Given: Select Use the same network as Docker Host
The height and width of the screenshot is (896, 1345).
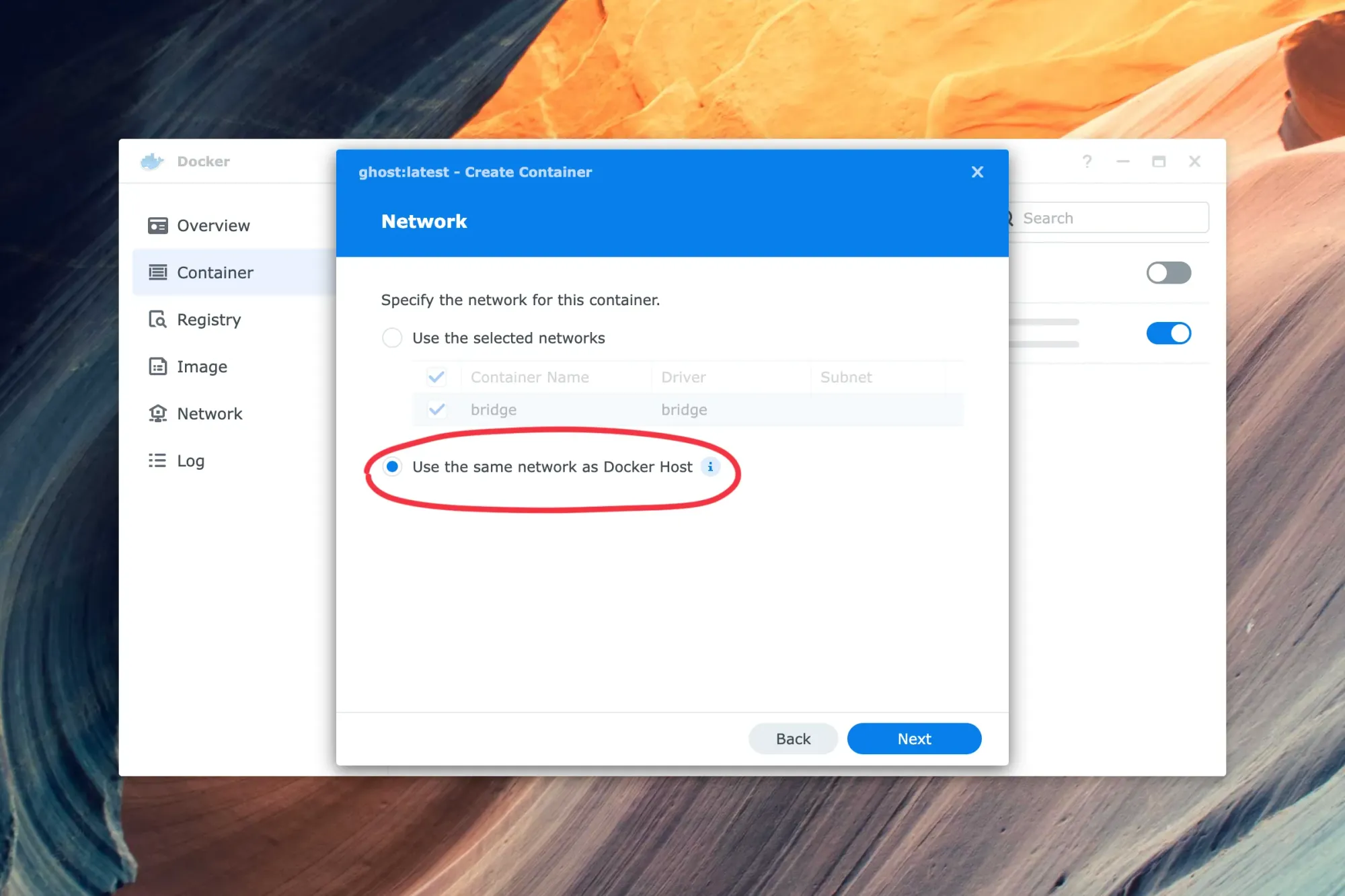Looking at the screenshot, I should [392, 466].
